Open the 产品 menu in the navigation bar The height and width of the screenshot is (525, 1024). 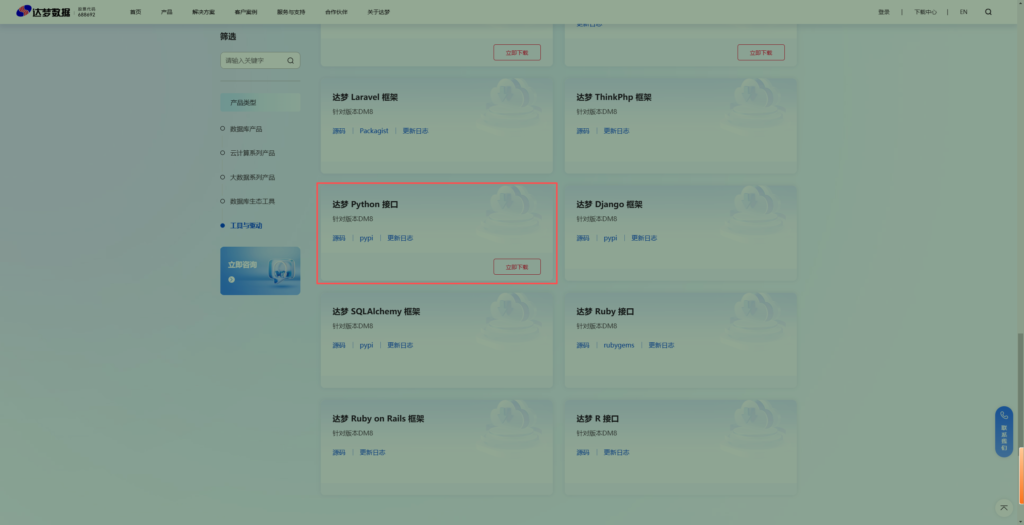click(166, 12)
